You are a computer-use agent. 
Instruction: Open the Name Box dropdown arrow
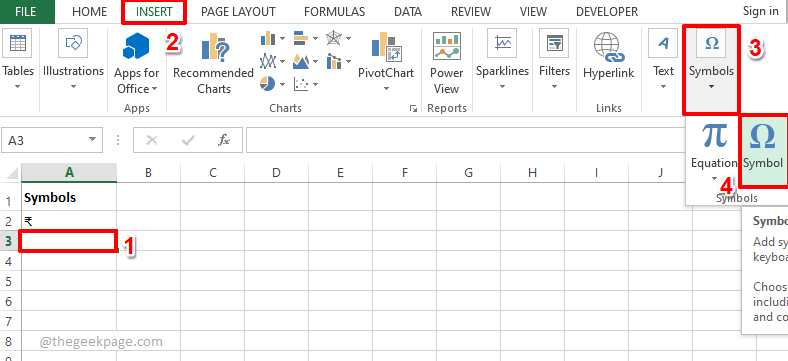click(x=92, y=140)
